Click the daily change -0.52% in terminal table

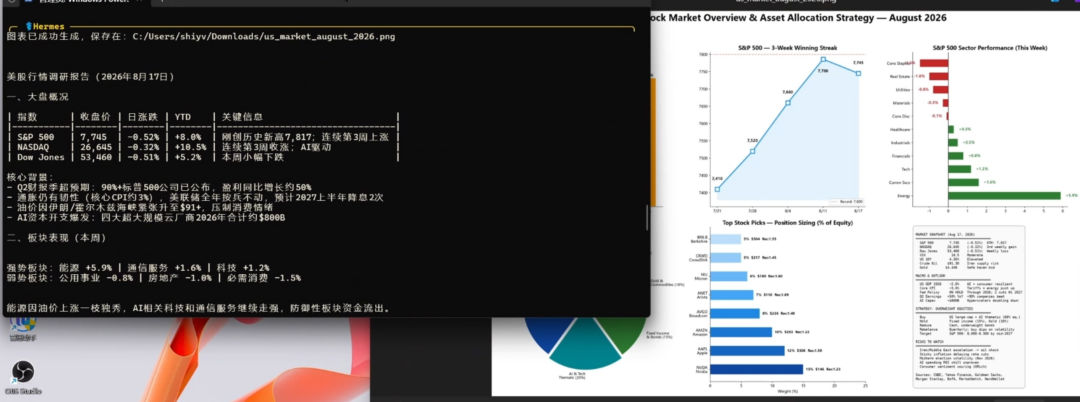point(141,138)
